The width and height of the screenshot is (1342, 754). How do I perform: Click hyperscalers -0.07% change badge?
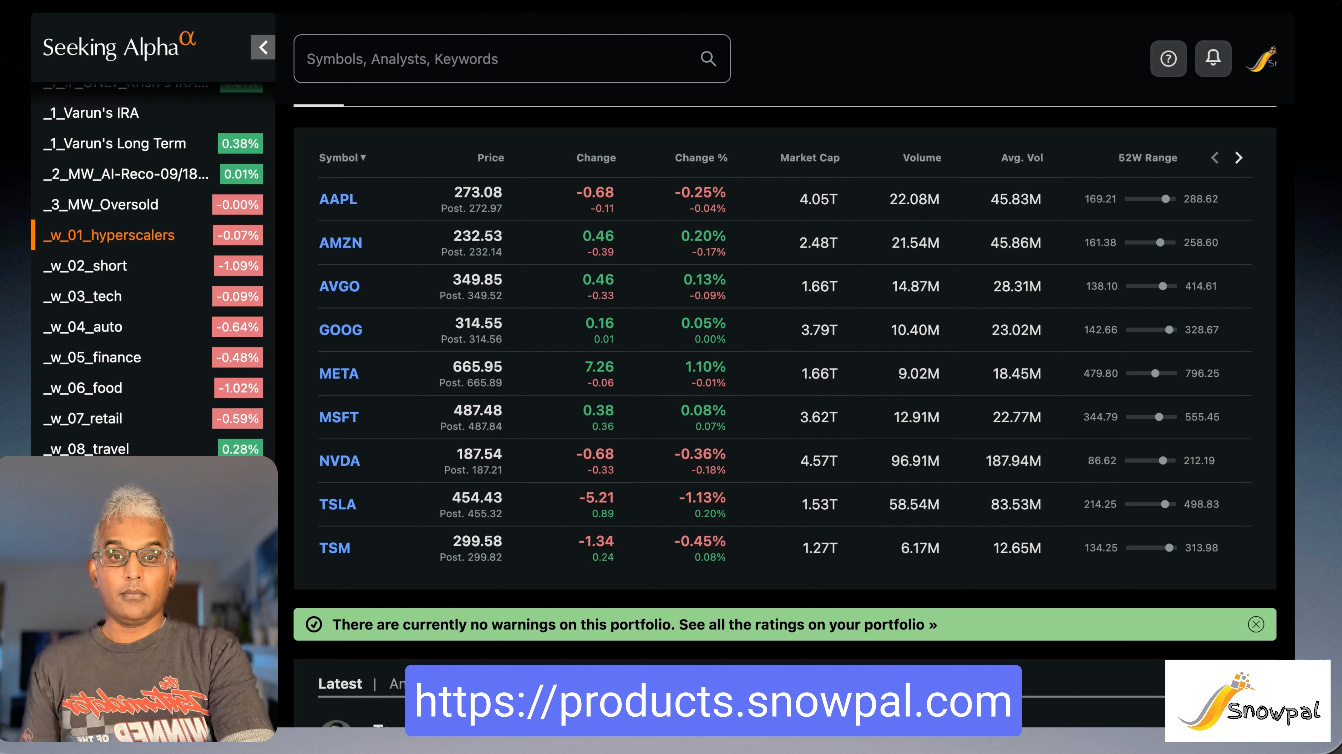coord(237,235)
